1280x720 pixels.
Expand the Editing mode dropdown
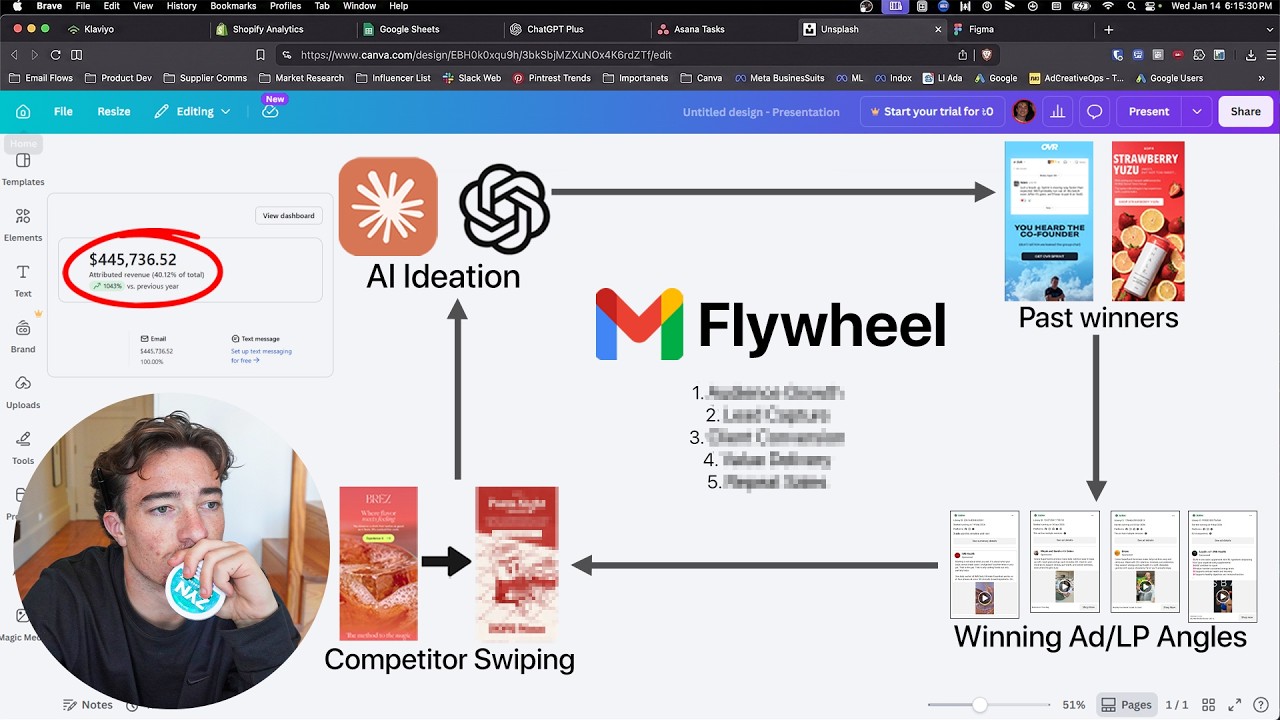click(193, 112)
